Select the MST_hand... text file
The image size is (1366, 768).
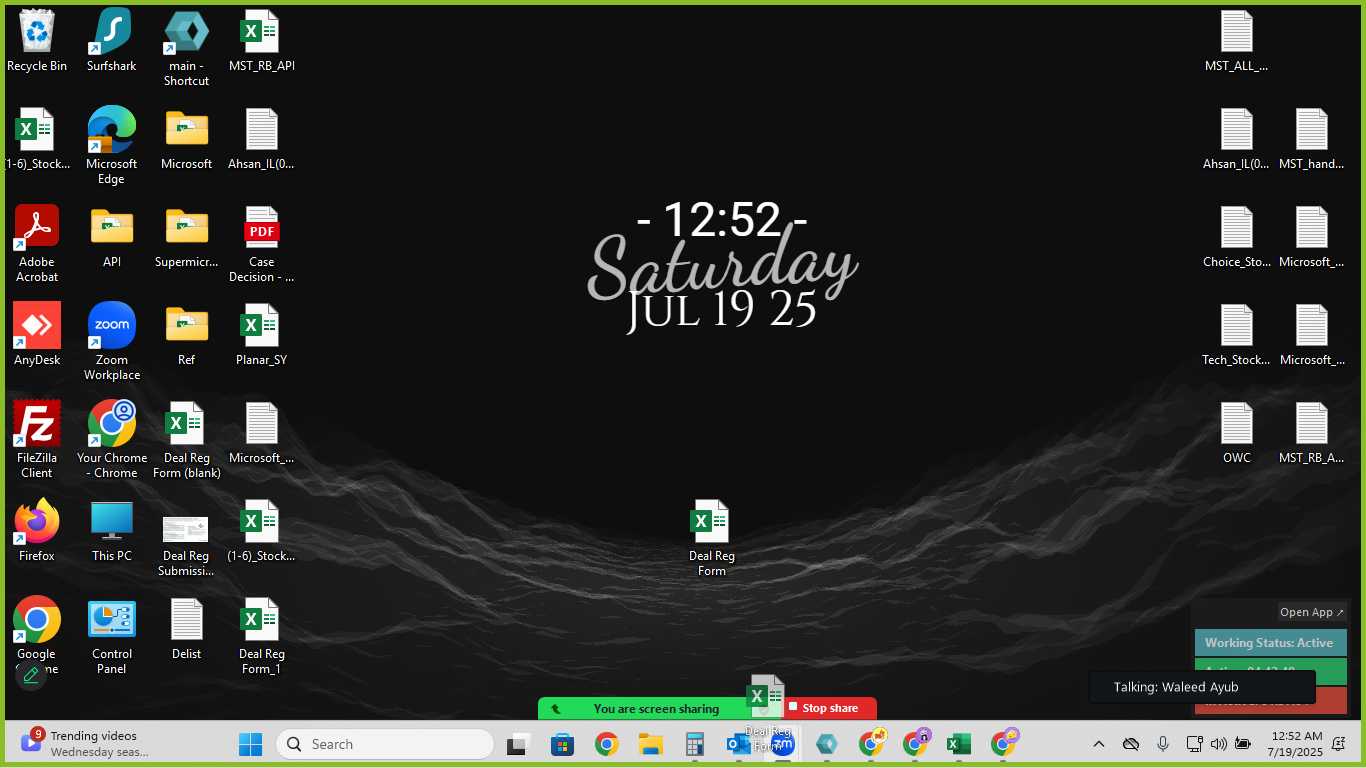click(x=1311, y=139)
